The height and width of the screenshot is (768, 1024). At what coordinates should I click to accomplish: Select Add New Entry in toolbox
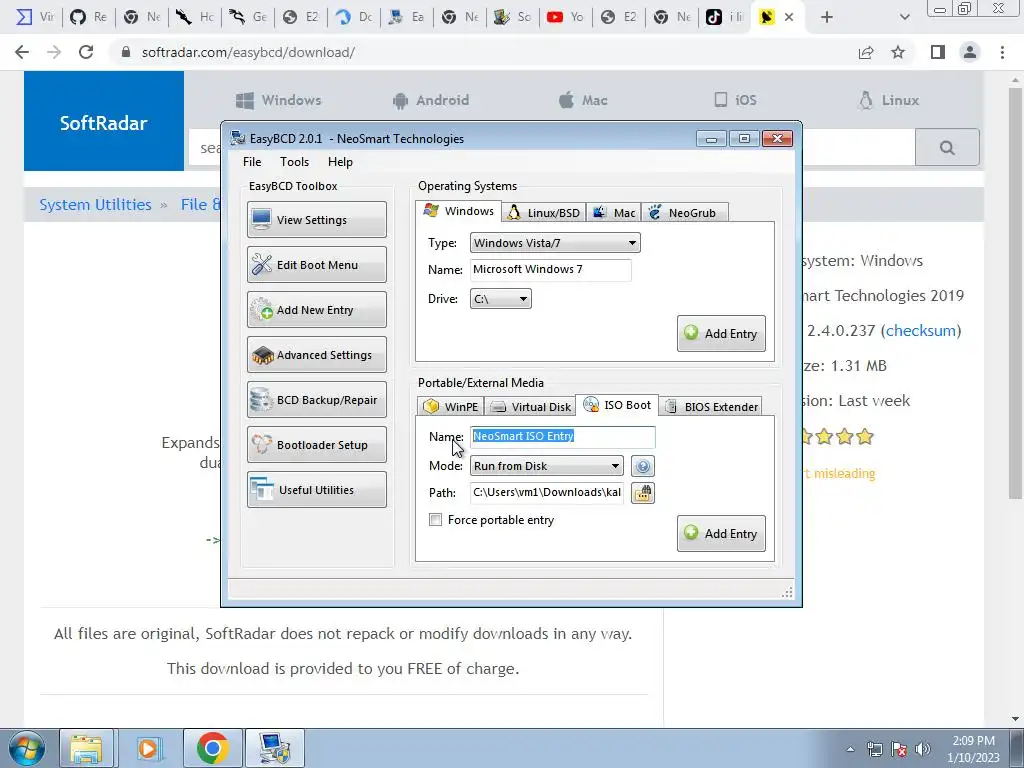317,310
